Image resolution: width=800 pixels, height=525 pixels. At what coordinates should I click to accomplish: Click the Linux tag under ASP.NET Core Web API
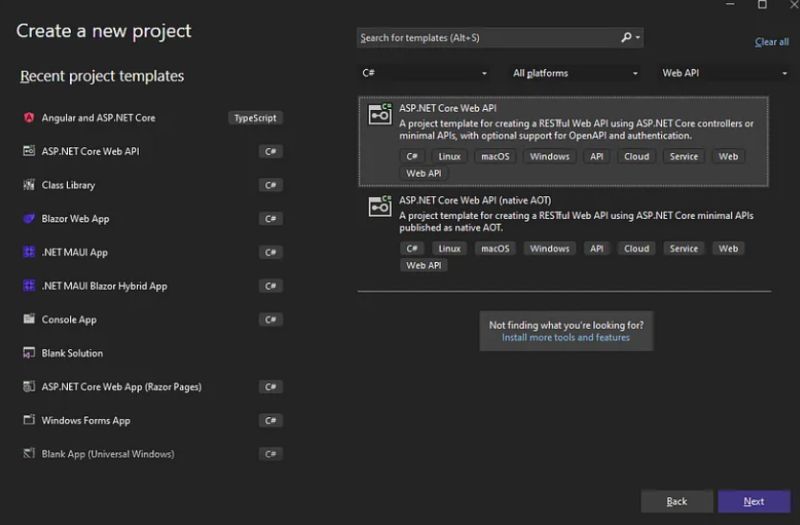449,157
